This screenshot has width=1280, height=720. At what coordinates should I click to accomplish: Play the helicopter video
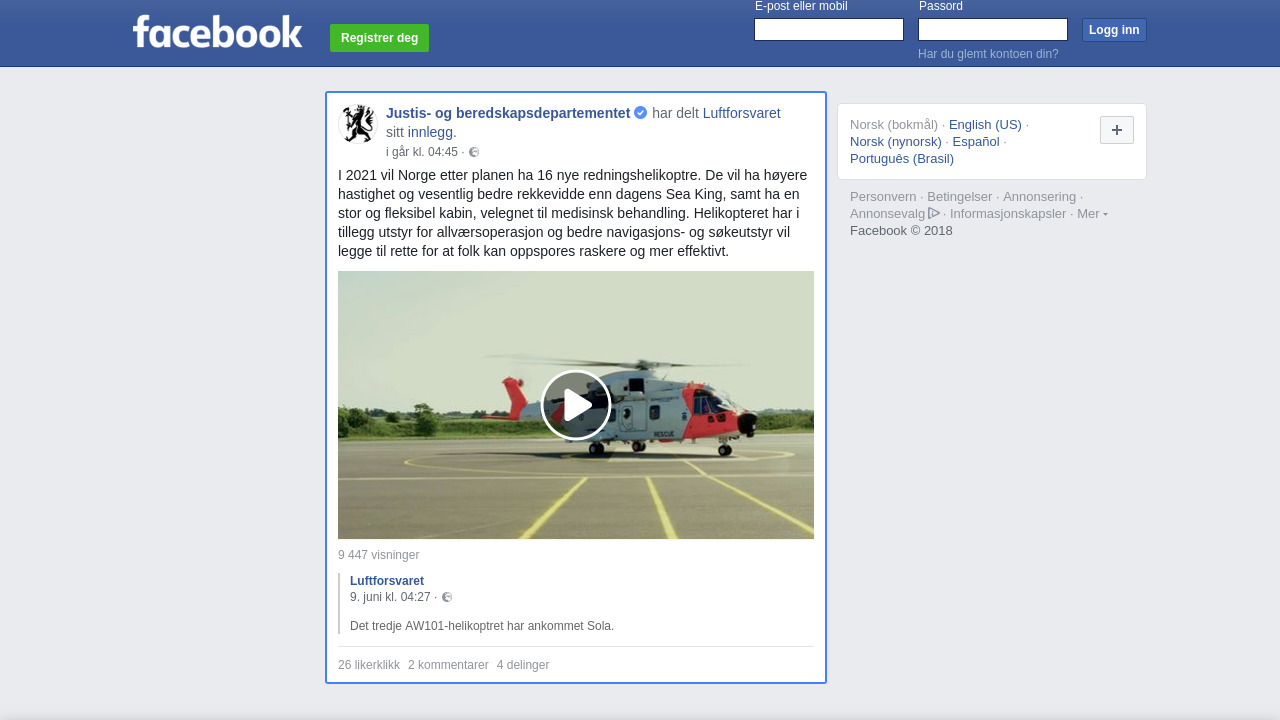click(576, 405)
